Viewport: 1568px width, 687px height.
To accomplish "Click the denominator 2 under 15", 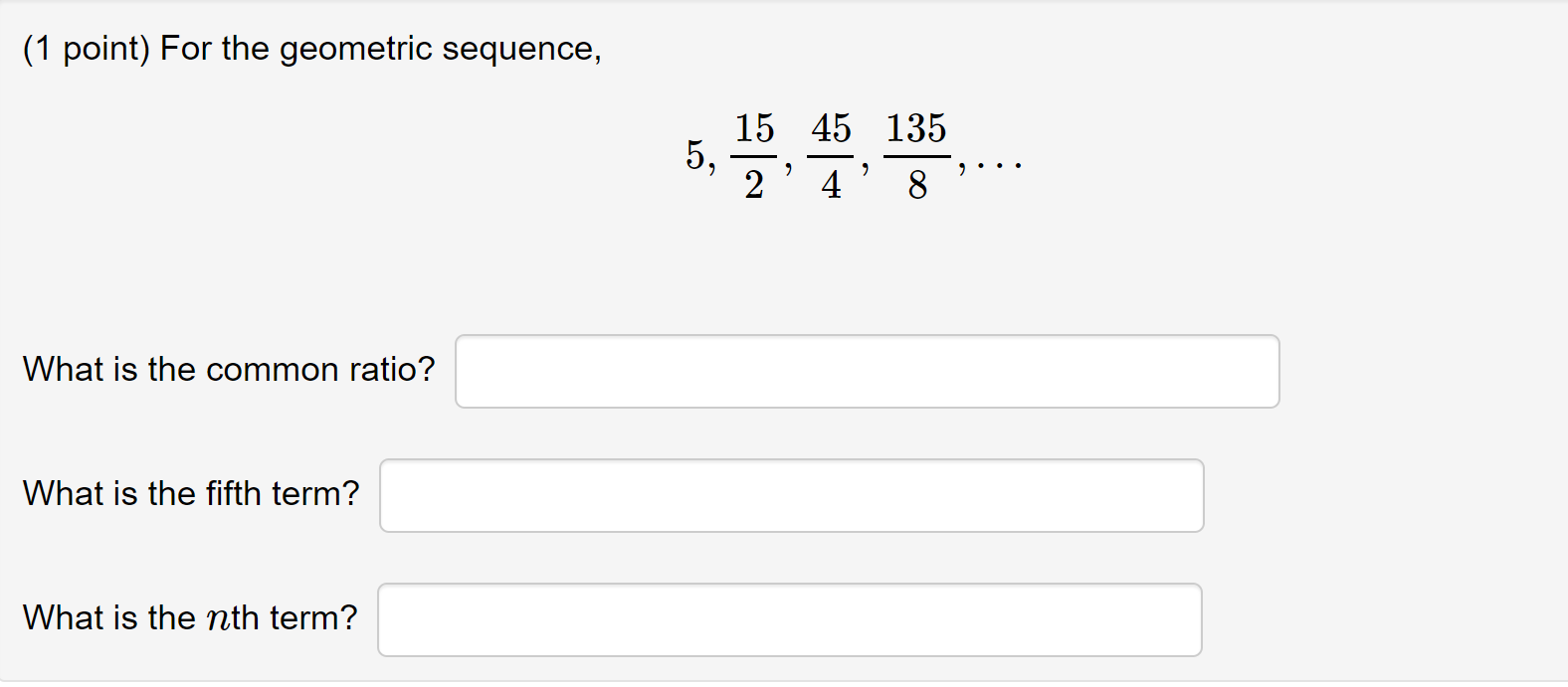I will [754, 185].
